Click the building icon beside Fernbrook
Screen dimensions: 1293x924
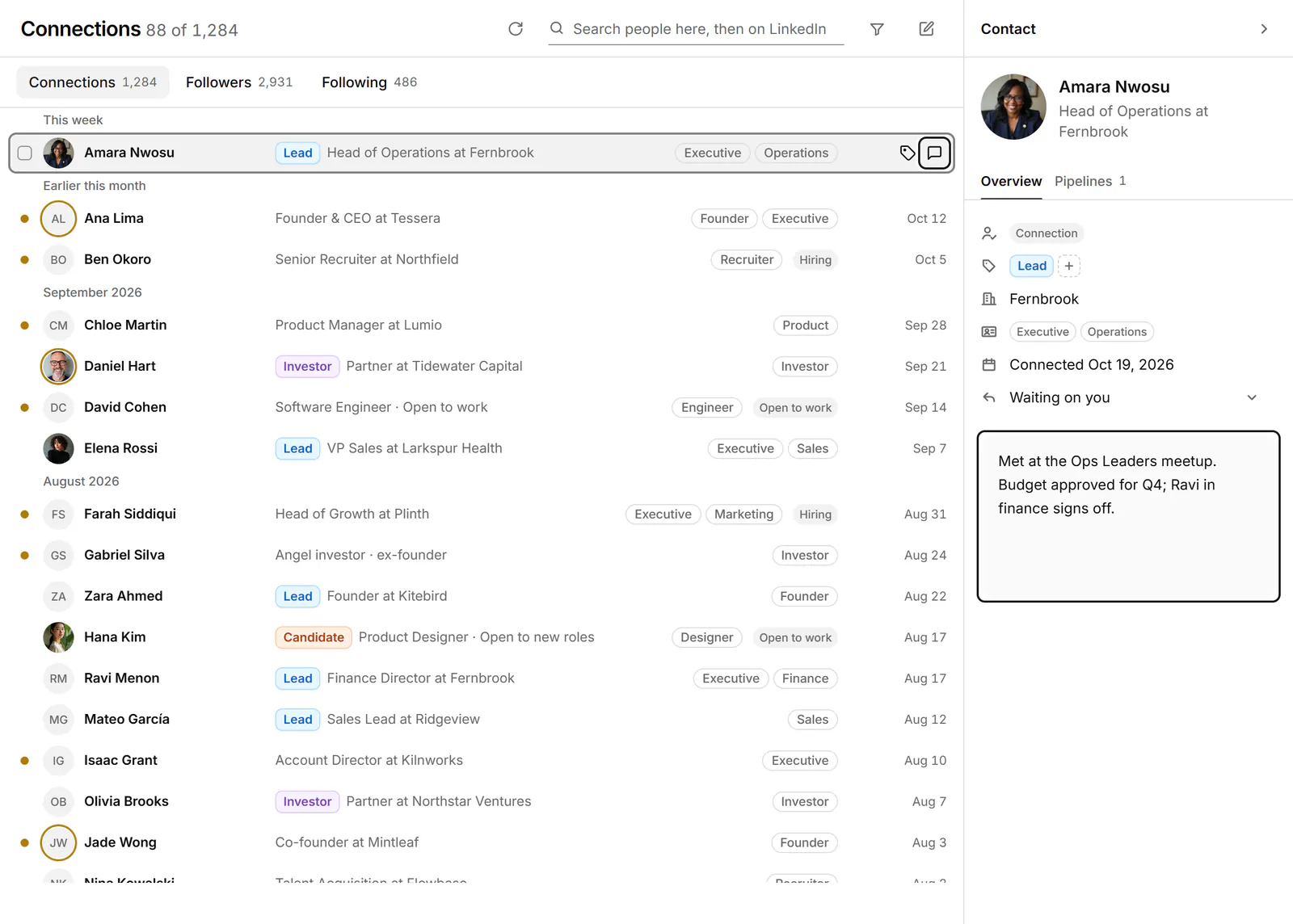989,299
